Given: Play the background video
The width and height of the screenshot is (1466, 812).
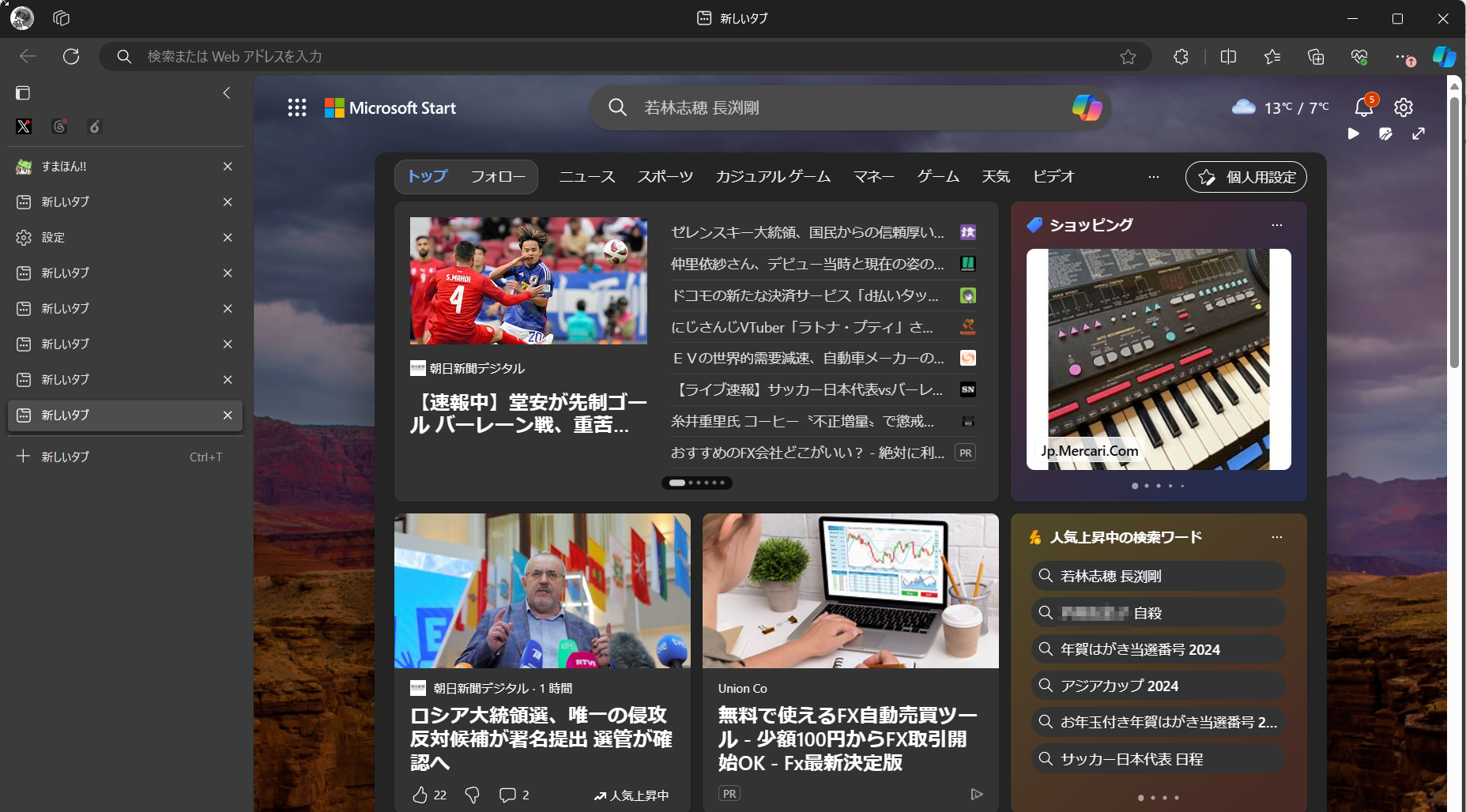Looking at the screenshot, I should (x=1353, y=133).
